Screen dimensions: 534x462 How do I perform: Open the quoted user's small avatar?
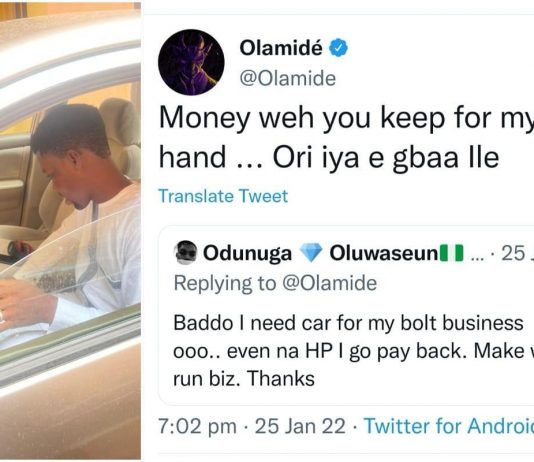tap(186, 253)
